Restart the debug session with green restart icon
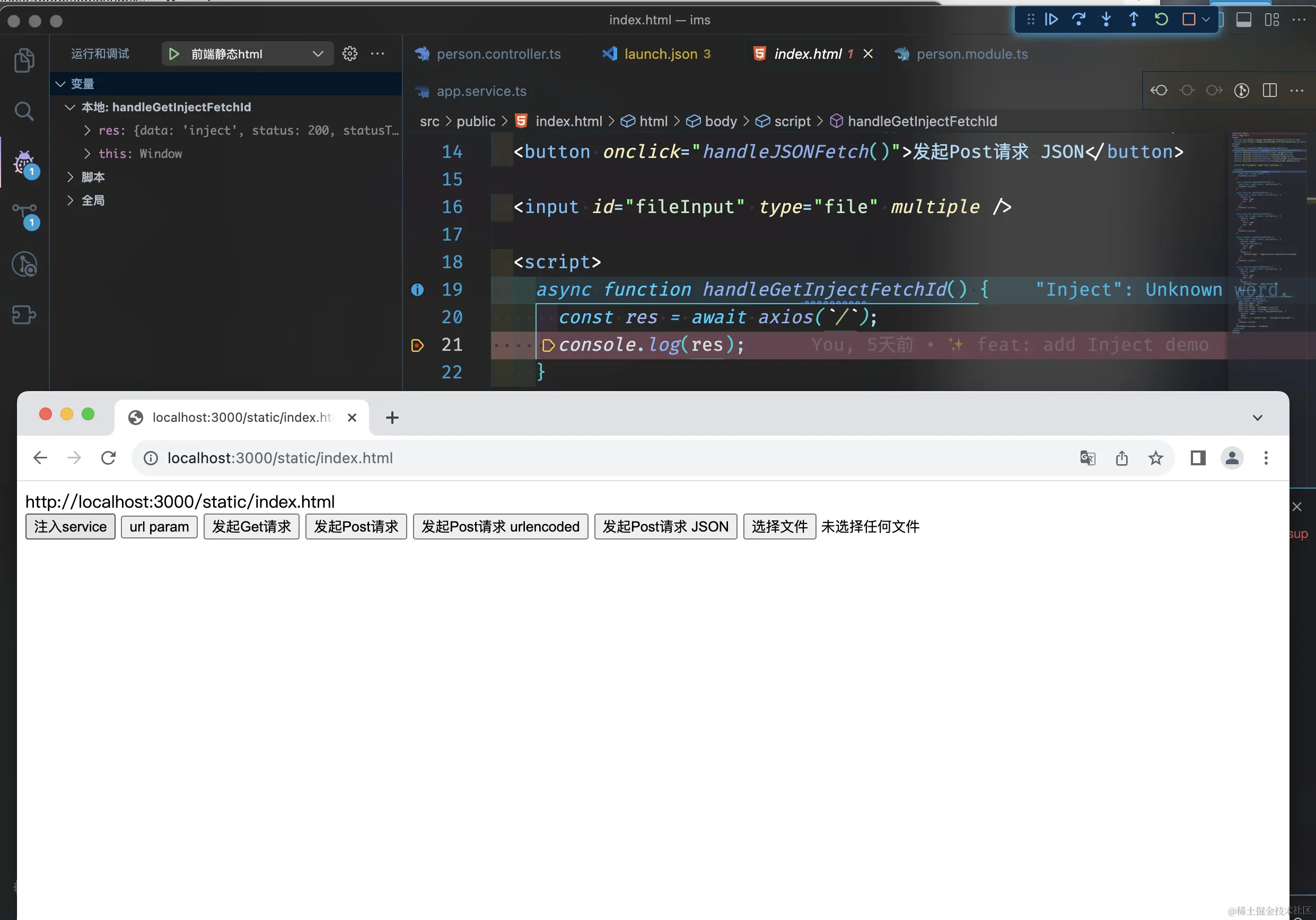This screenshot has width=1316, height=920. tap(1161, 20)
